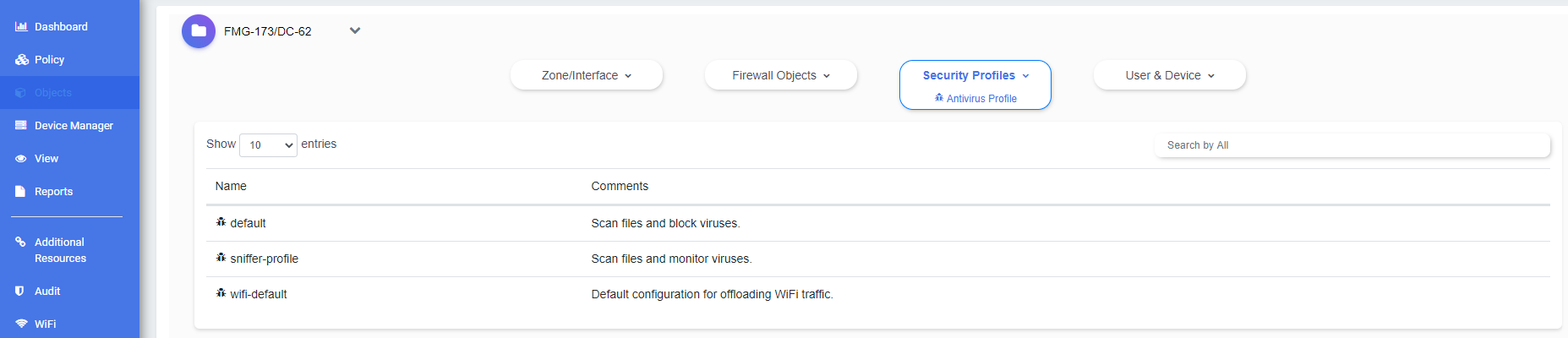This screenshot has height=338, width=1568.
Task: Click the Search by All field
Action: pos(1352,145)
